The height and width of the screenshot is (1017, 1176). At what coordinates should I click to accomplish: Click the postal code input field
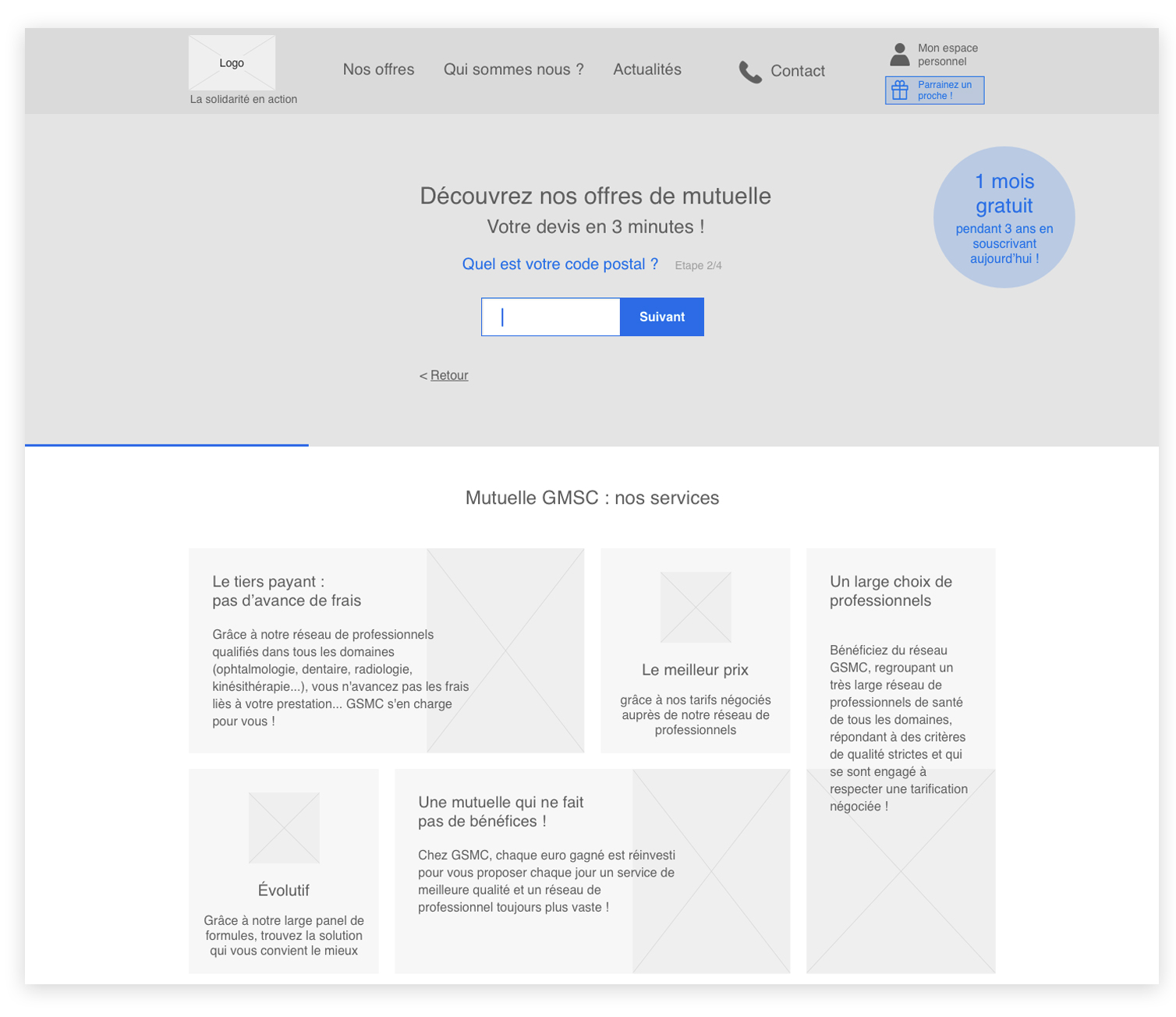[x=551, y=317]
